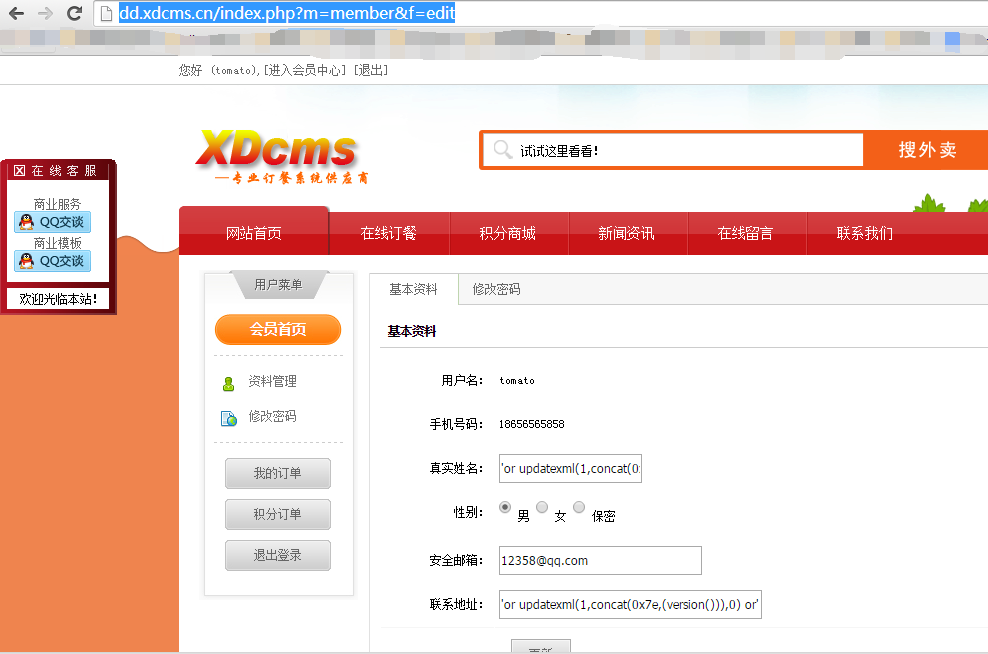The image size is (988, 654).
Task: Open 新闻资讯 navigation item
Action: tap(626, 233)
